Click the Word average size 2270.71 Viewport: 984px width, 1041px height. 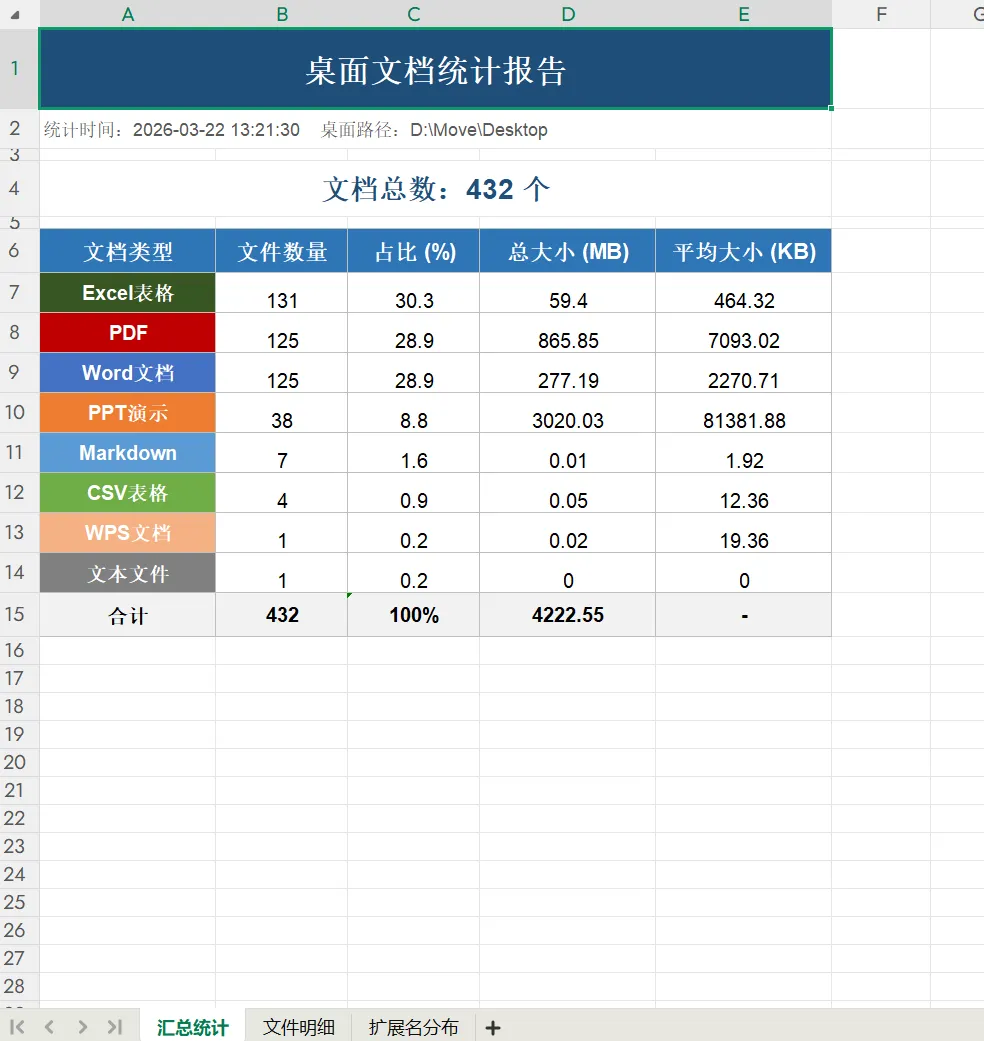pyautogui.click(x=744, y=372)
